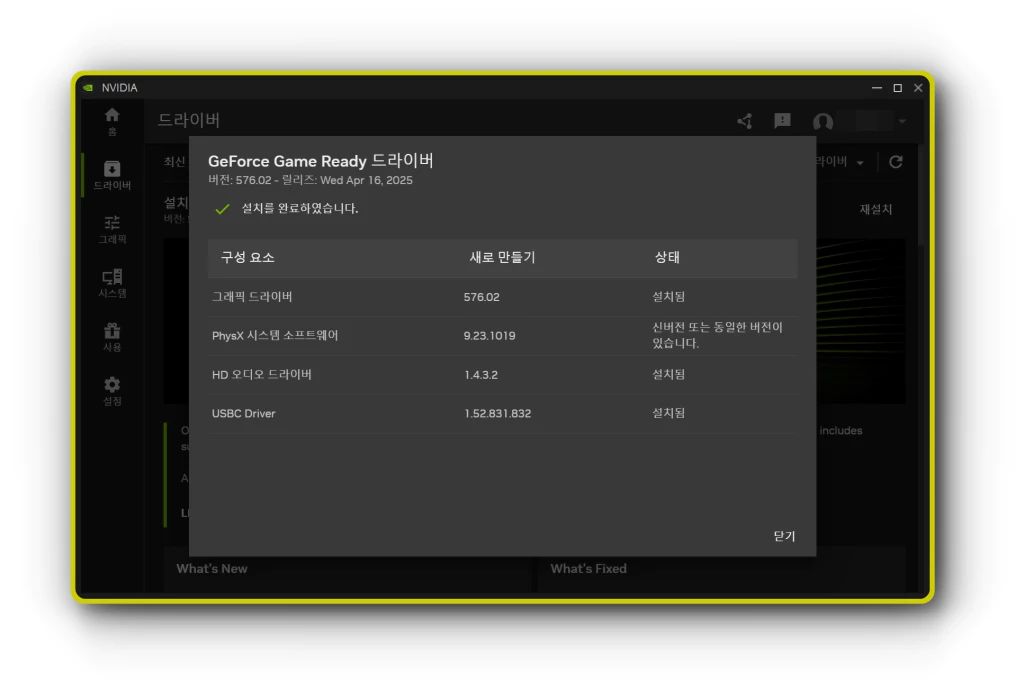Click the What's New heading

click(212, 569)
